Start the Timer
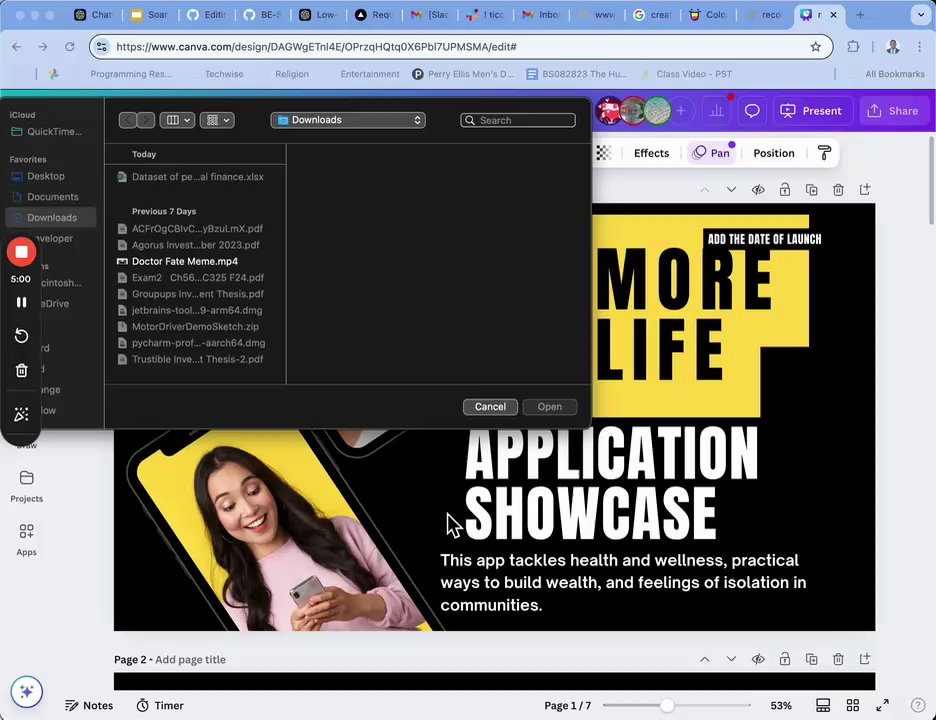The height and width of the screenshot is (720, 936). click(160, 705)
